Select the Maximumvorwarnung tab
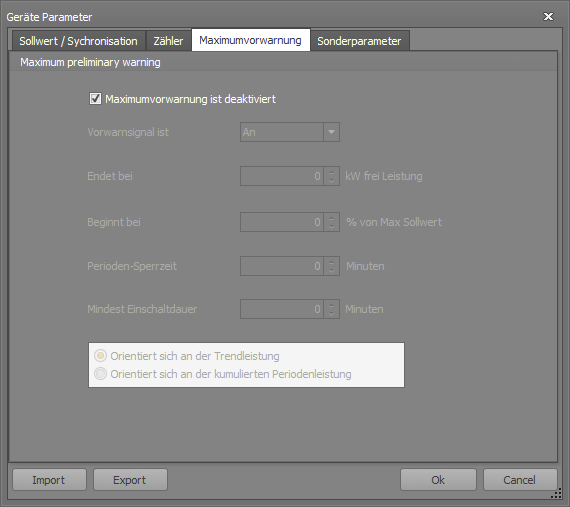570x507 pixels. point(250,40)
